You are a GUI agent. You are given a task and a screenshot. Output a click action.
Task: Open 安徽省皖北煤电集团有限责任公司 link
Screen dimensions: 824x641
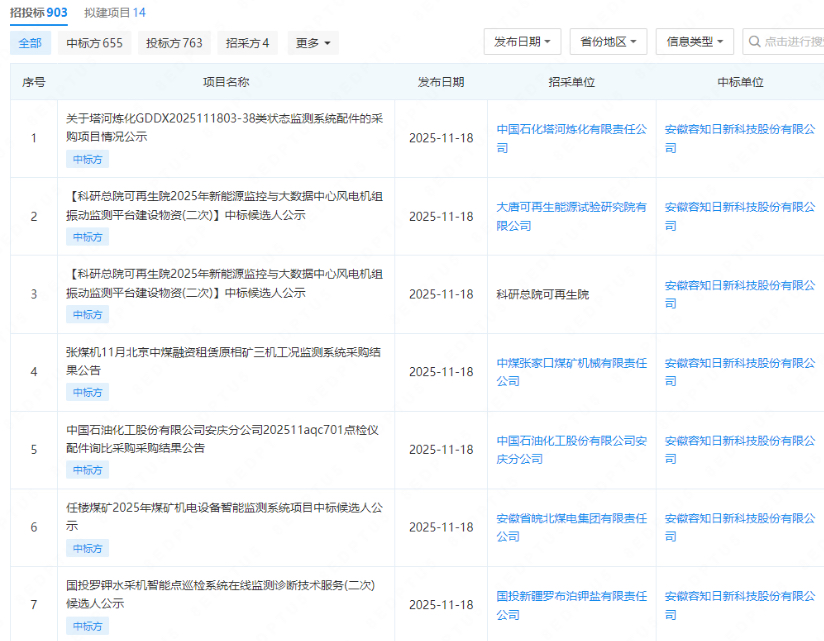coord(572,528)
